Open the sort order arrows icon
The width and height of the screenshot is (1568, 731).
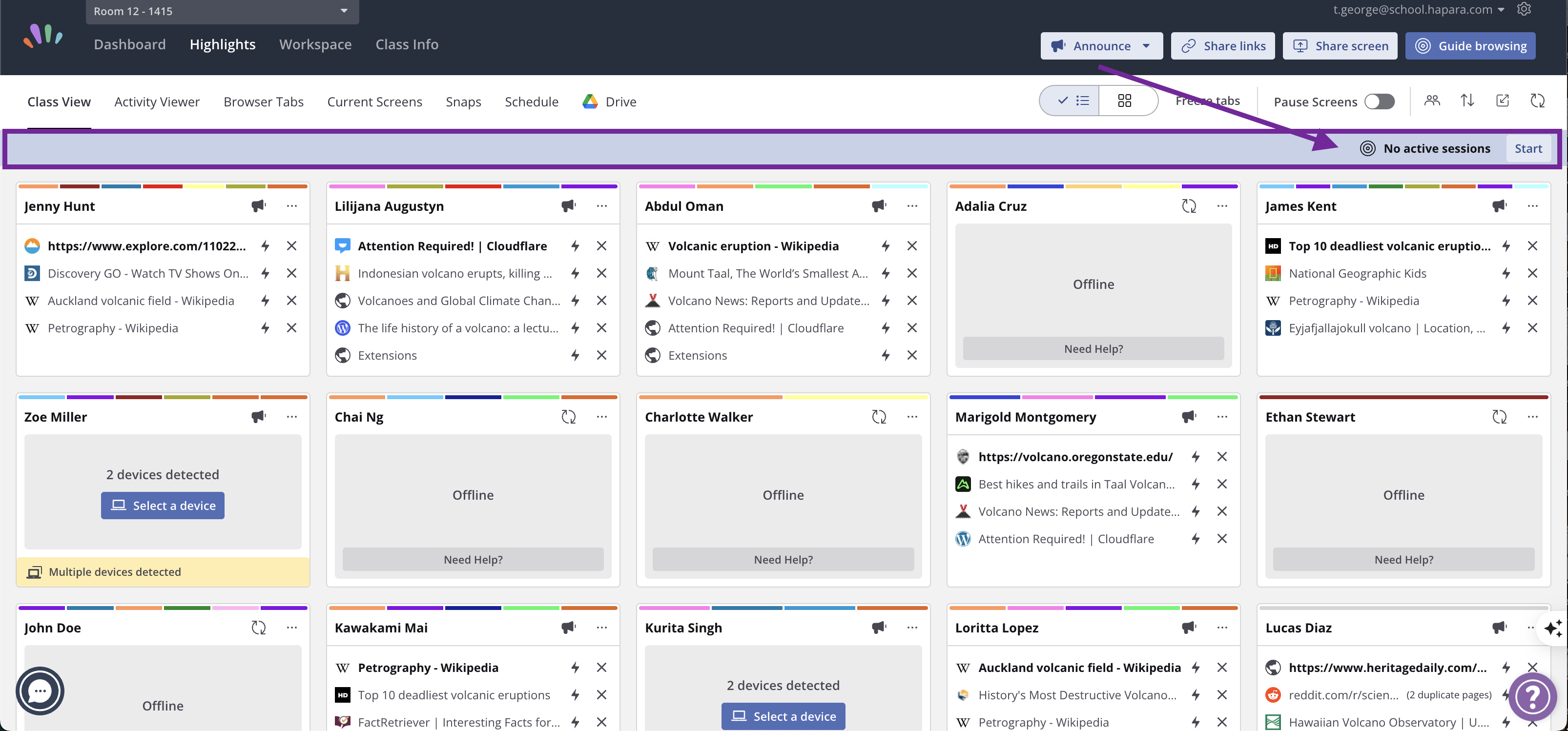(1467, 101)
